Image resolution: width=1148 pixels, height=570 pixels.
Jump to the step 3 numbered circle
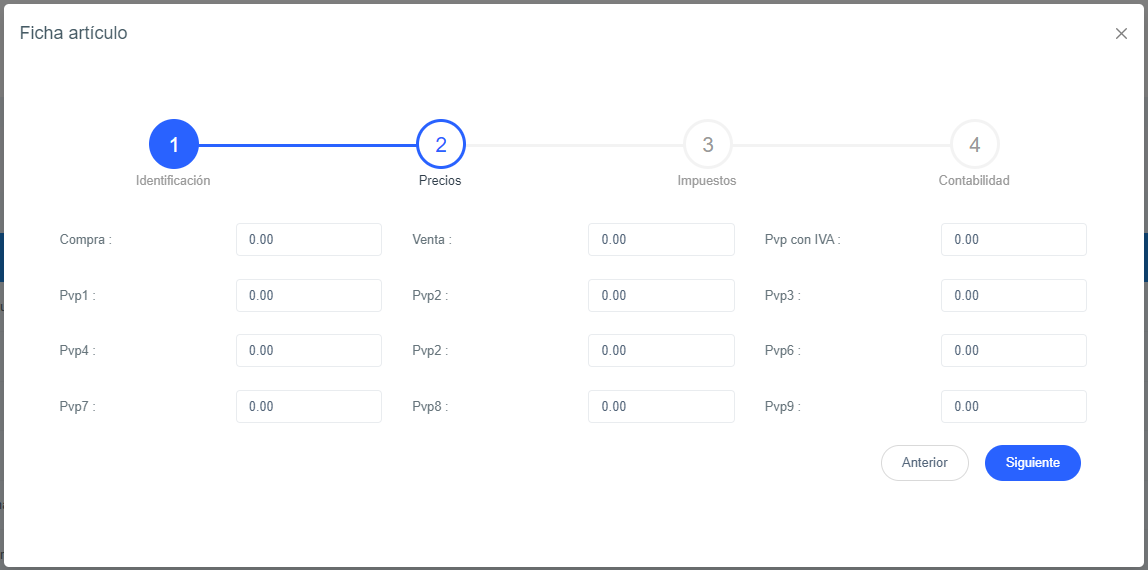click(x=708, y=145)
